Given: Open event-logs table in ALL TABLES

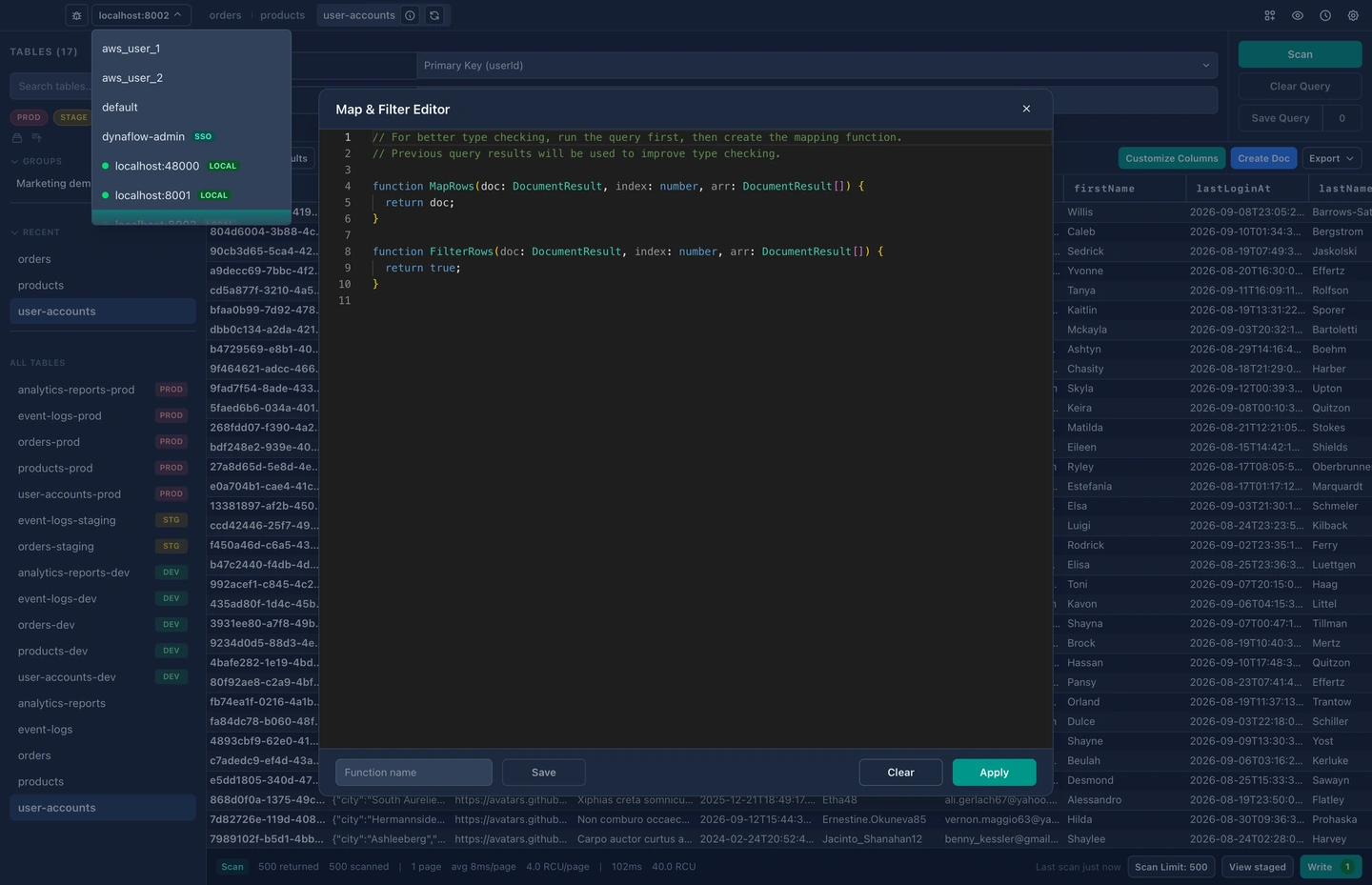Looking at the screenshot, I should point(103,730).
